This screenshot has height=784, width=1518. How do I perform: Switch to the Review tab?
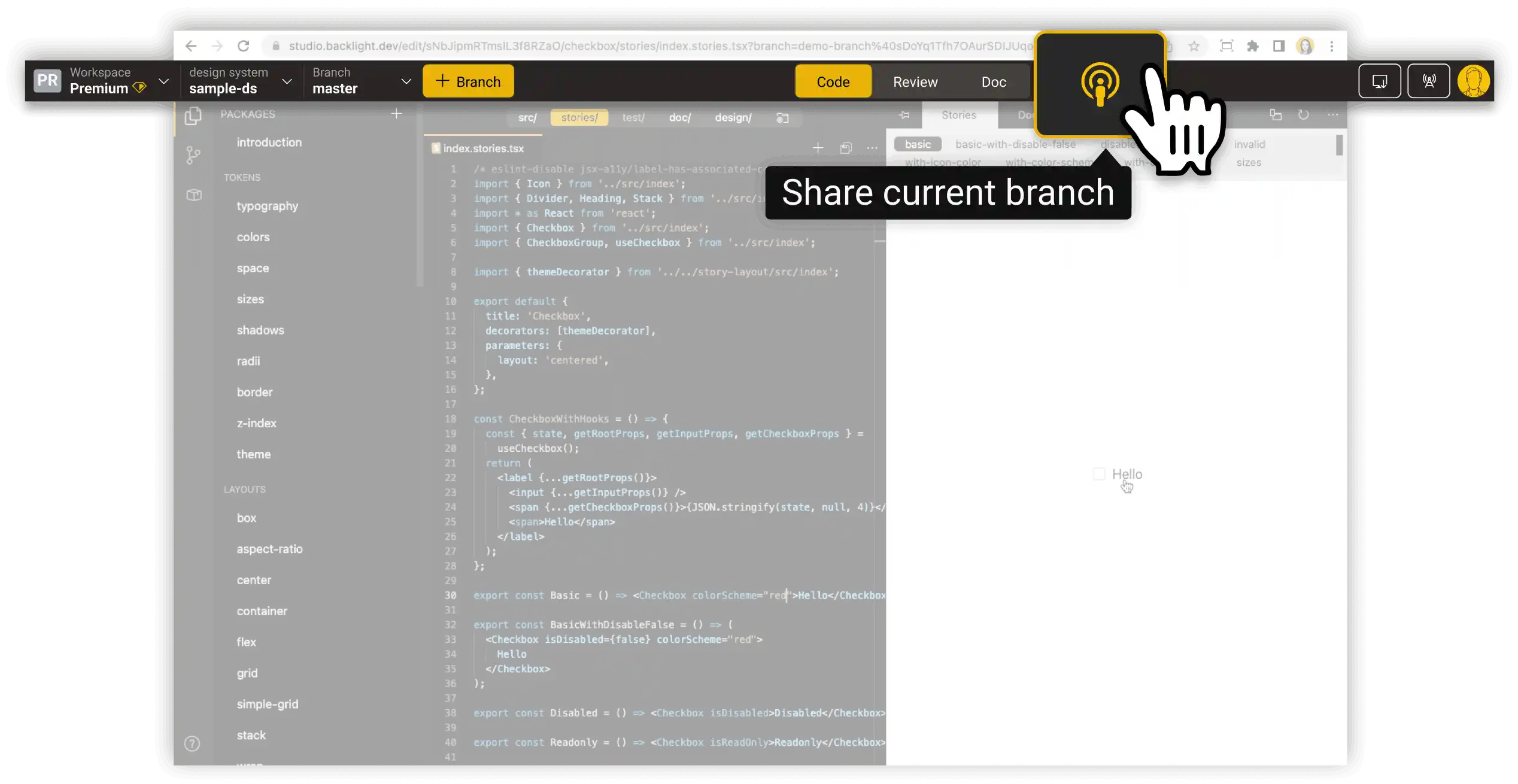click(915, 81)
